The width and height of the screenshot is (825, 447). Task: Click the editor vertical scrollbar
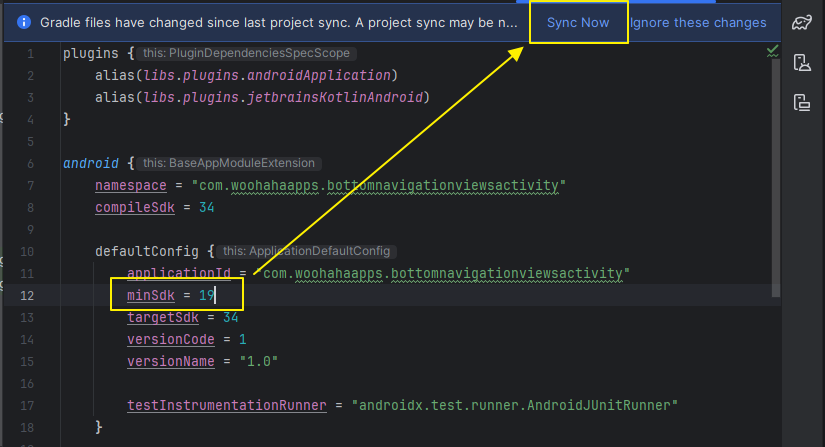pyautogui.click(x=776, y=178)
